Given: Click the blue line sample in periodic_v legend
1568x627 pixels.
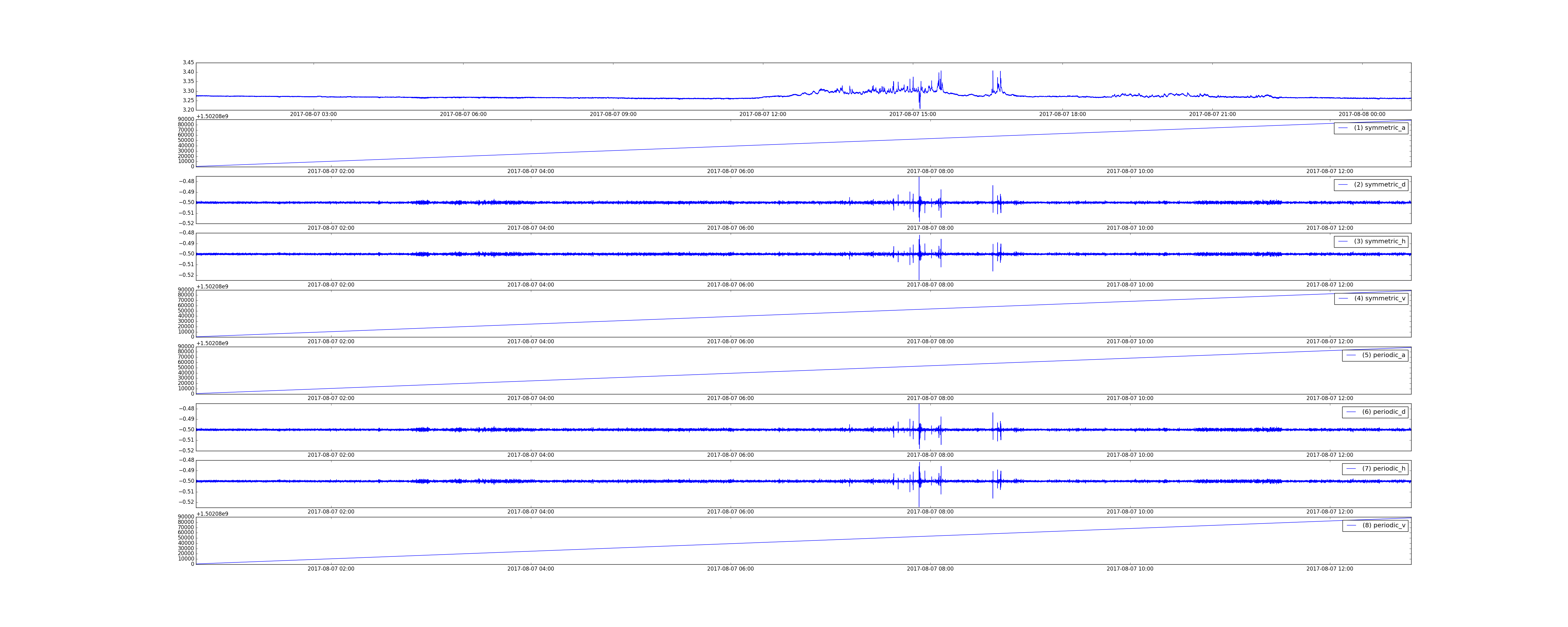Looking at the screenshot, I should click(x=1351, y=525).
